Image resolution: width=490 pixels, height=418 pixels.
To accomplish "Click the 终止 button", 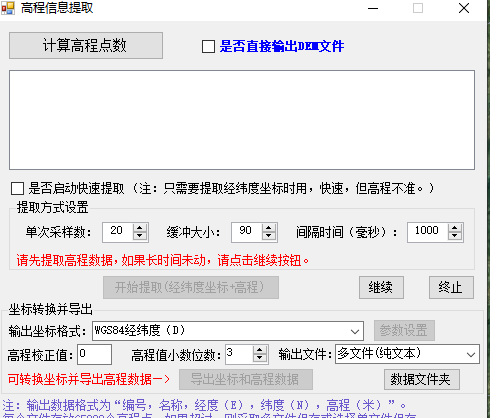I will (x=451, y=287).
